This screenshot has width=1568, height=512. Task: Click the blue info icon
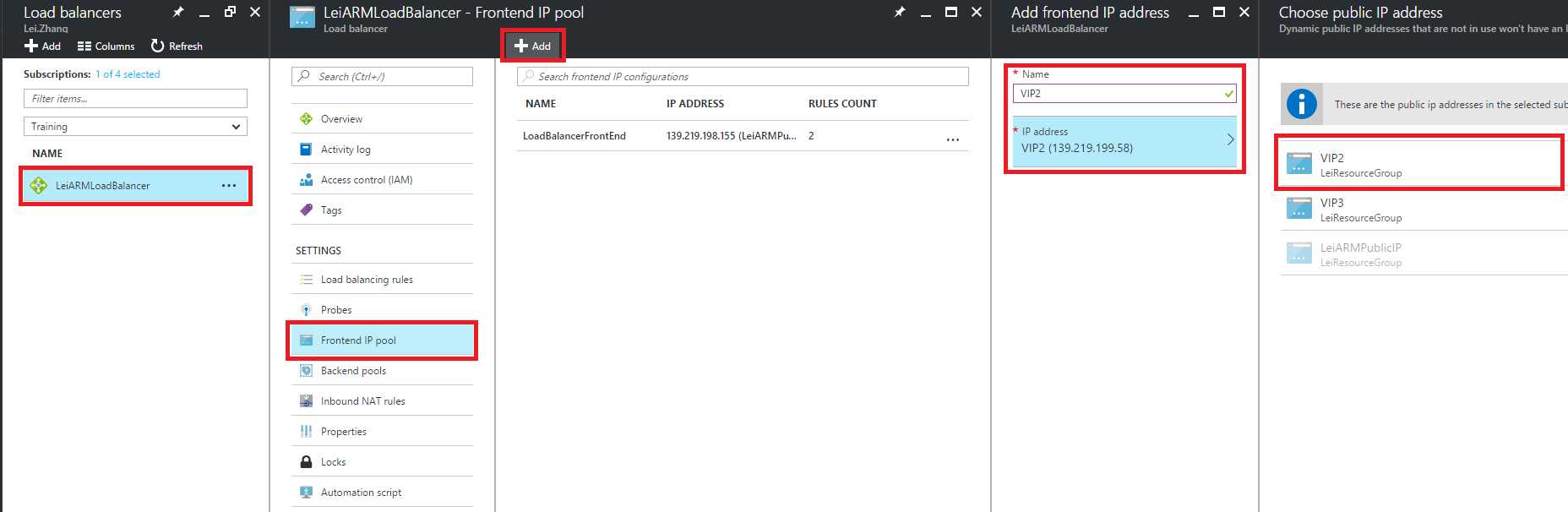[1301, 105]
